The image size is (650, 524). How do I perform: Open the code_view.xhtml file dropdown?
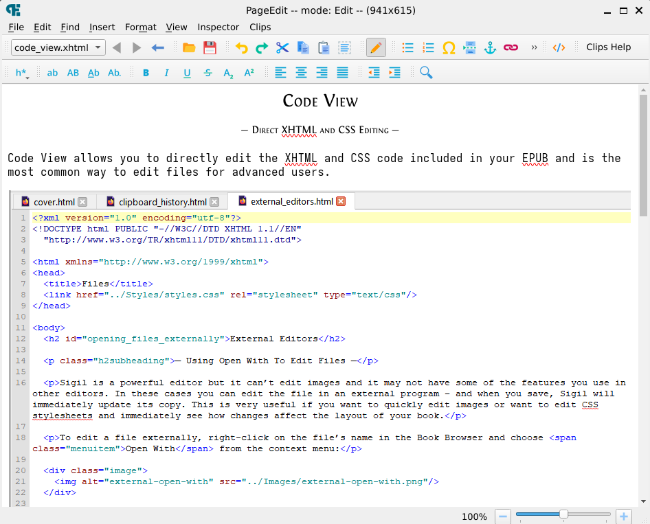[x=58, y=47]
